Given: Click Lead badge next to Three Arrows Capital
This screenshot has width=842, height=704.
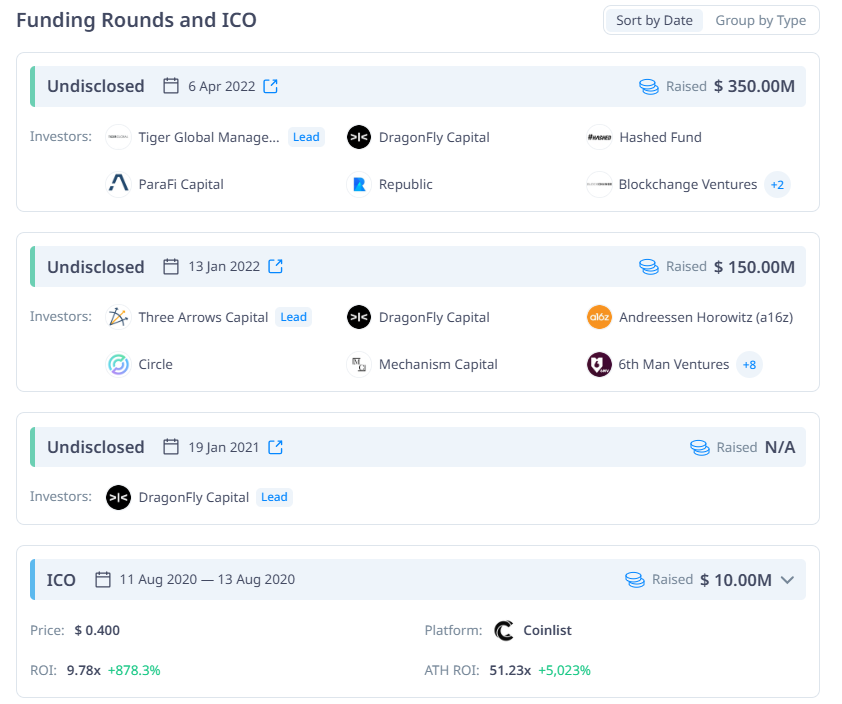Looking at the screenshot, I should 293,317.
